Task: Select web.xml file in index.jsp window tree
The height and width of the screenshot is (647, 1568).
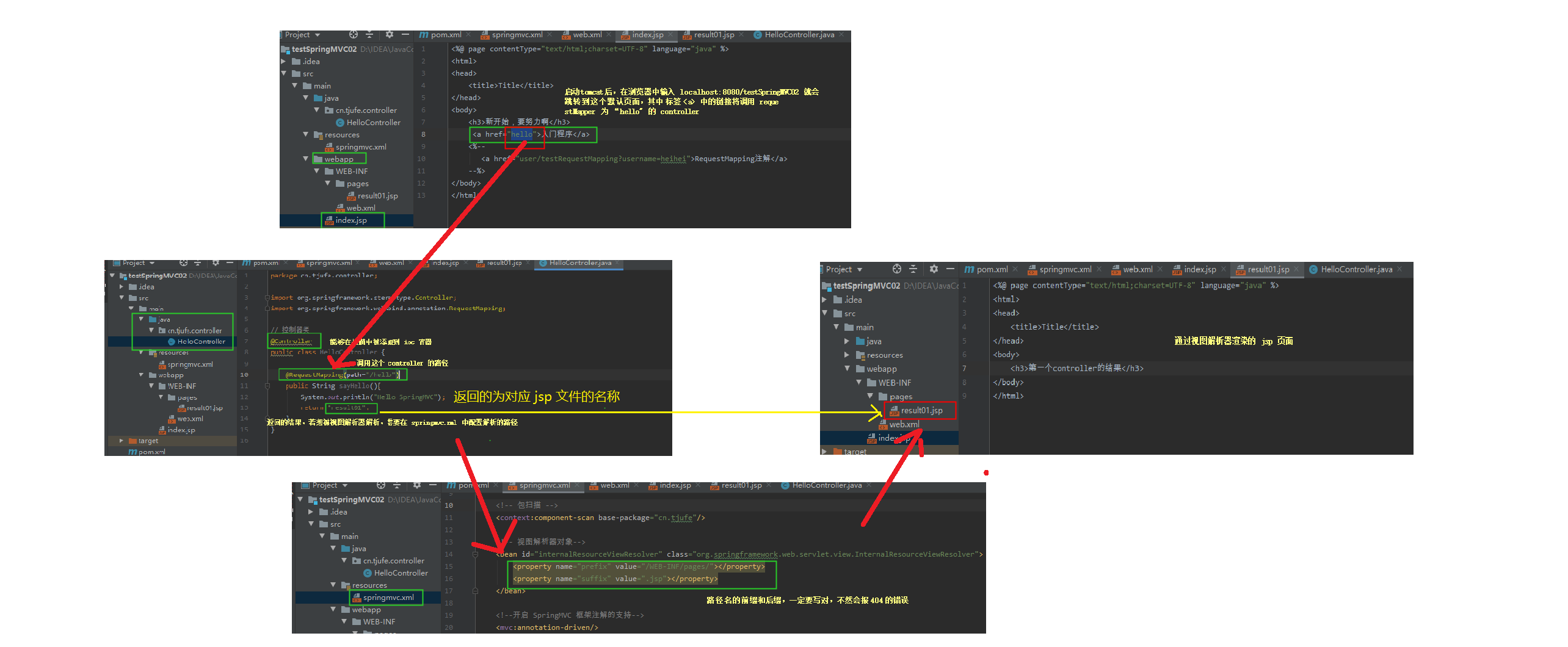Action: [x=355, y=208]
